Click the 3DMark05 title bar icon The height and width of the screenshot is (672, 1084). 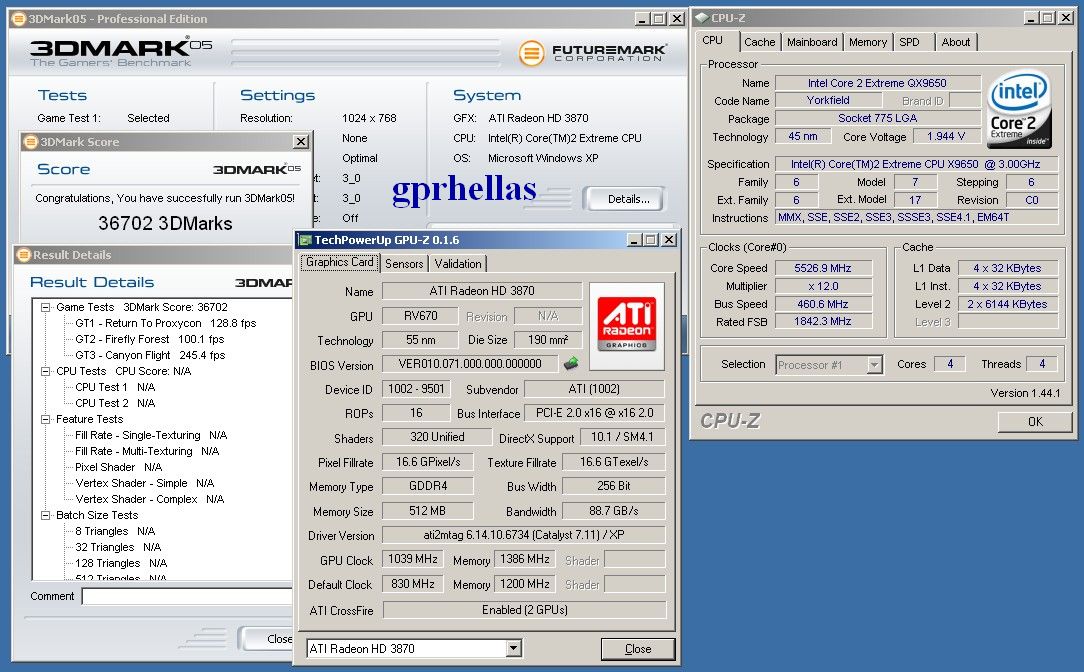(x=19, y=19)
